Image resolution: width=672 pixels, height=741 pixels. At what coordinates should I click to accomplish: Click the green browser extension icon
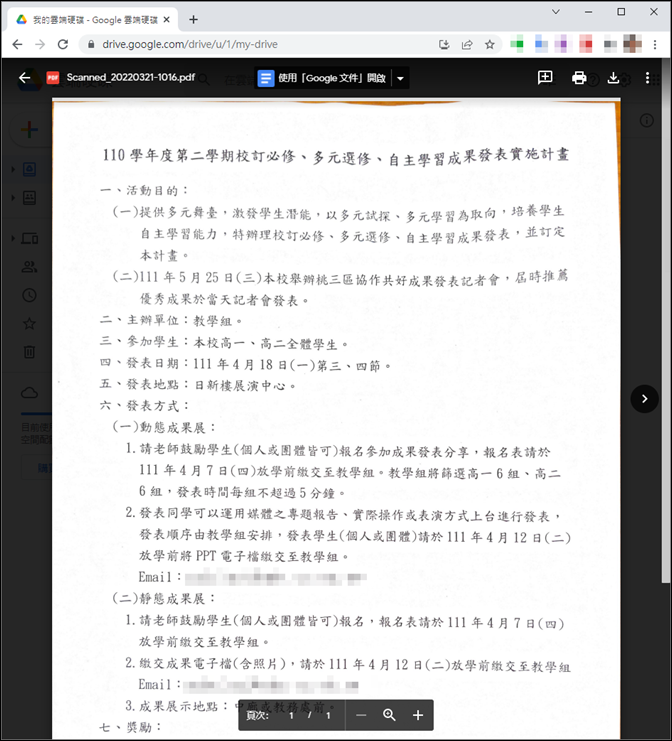click(517, 44)
